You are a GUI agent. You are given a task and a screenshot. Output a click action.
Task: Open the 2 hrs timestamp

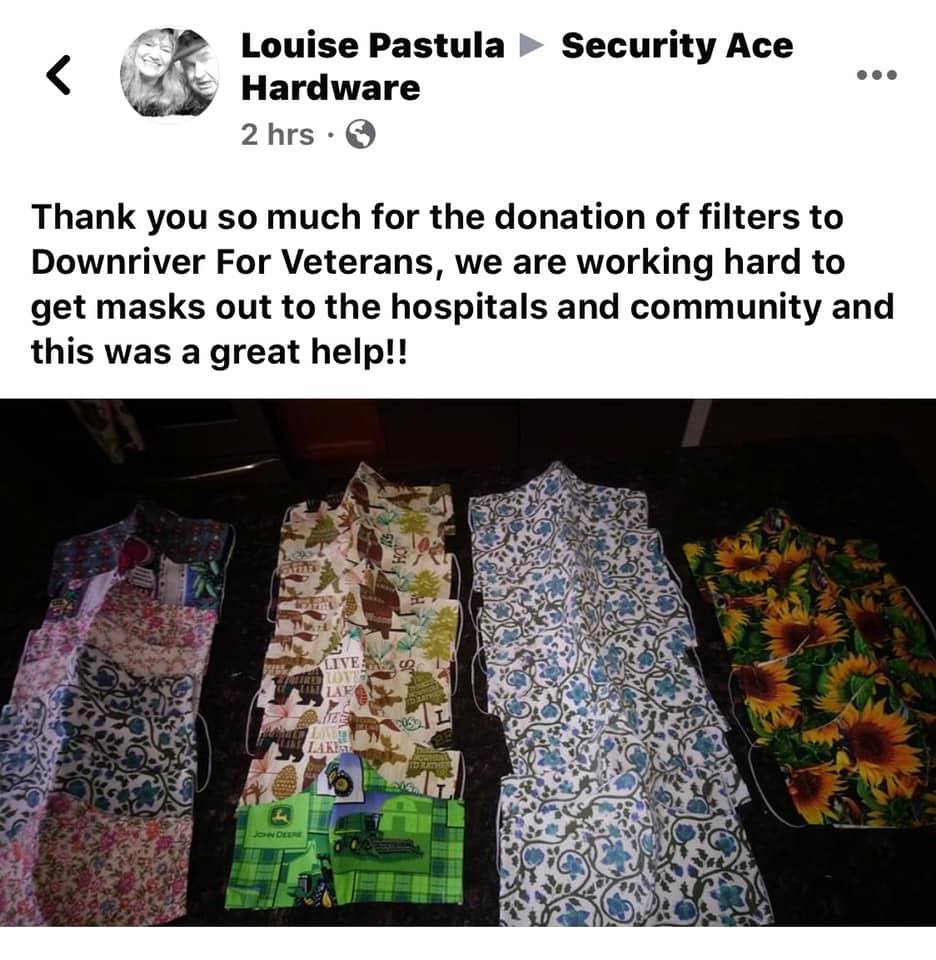click(x=277, y=135)
